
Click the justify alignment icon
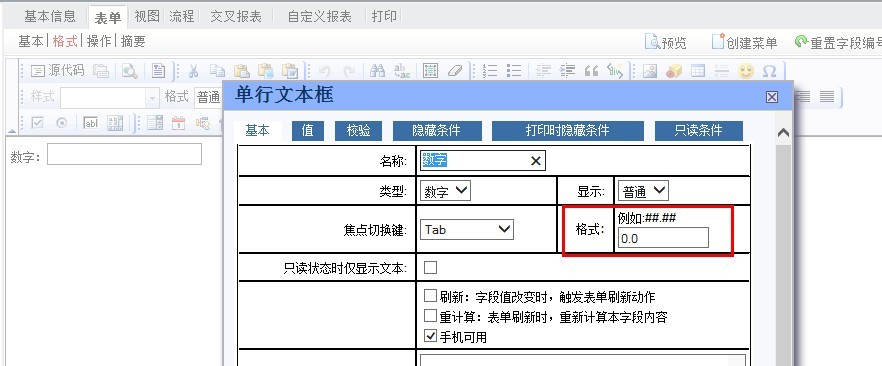coord(827,97)
